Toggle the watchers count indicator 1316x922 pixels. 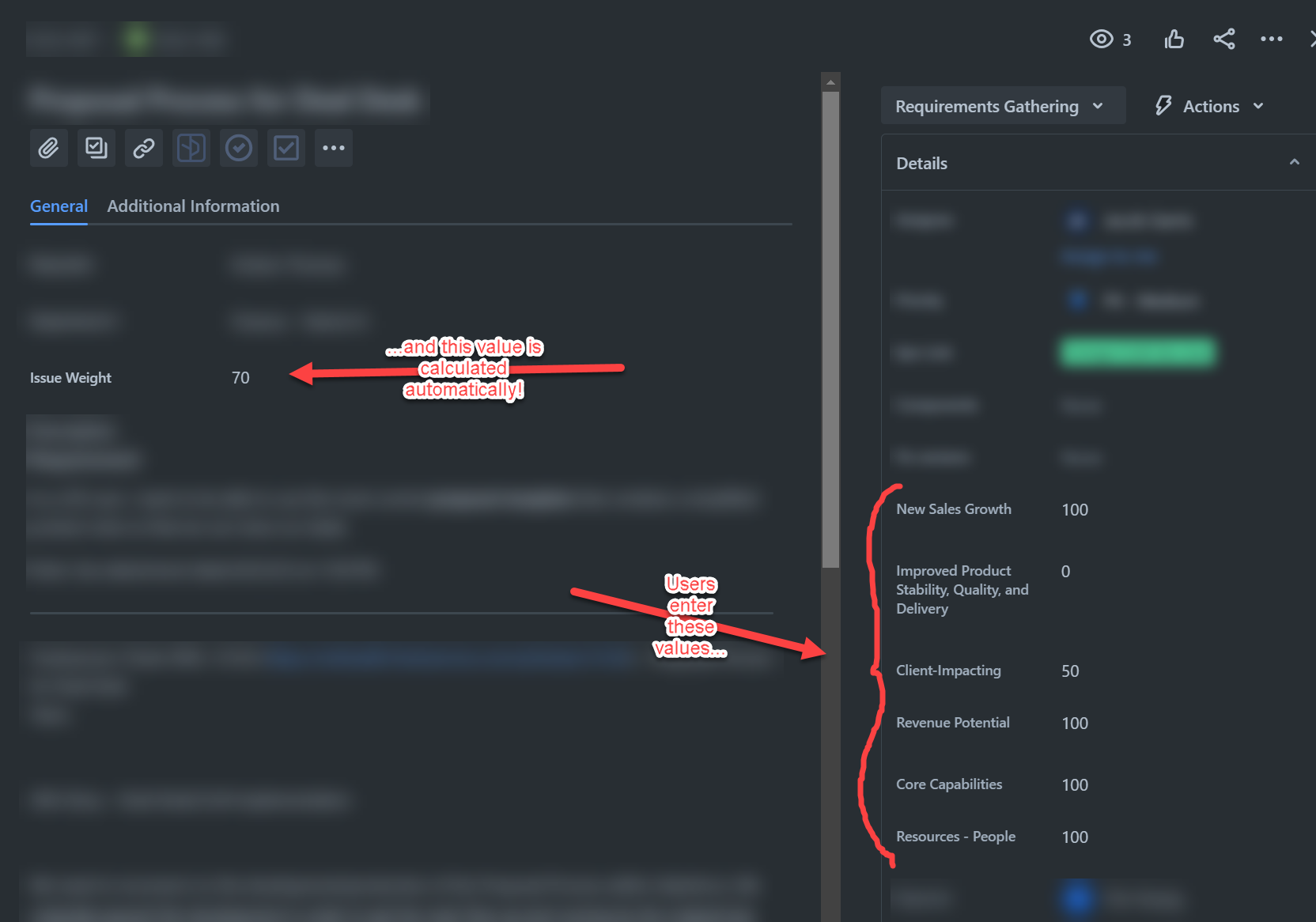[1127, 39]
